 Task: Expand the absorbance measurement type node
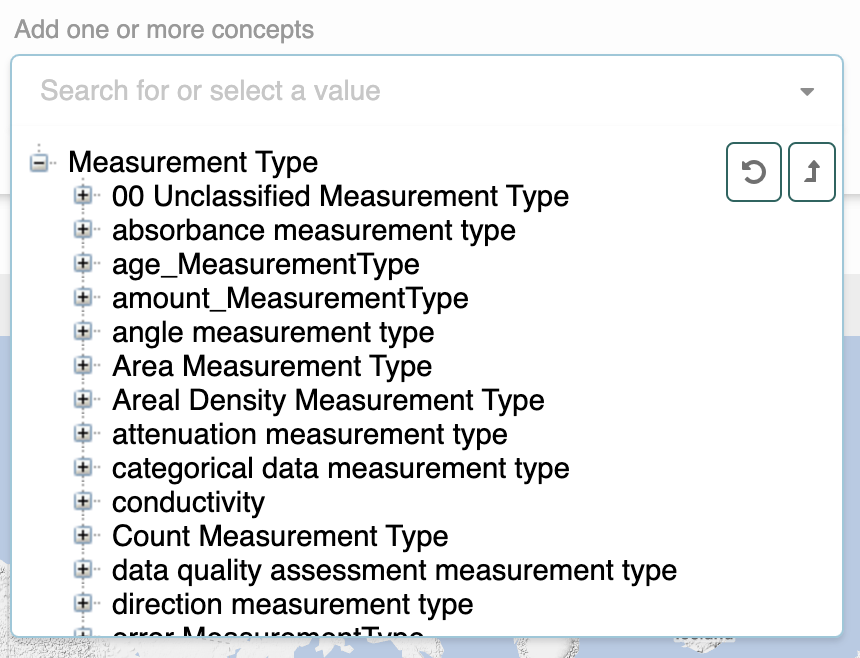(84, 230)
